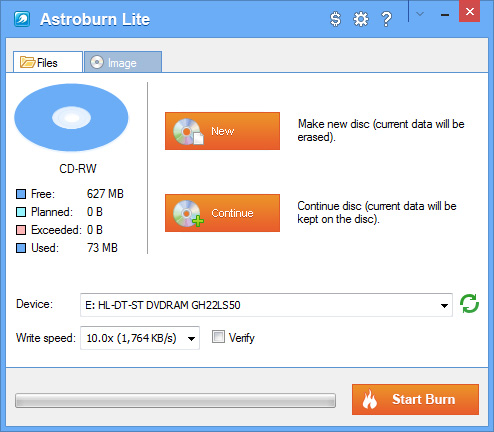
Task: Click the Write speed label
Action: click(x=46, y=338)
